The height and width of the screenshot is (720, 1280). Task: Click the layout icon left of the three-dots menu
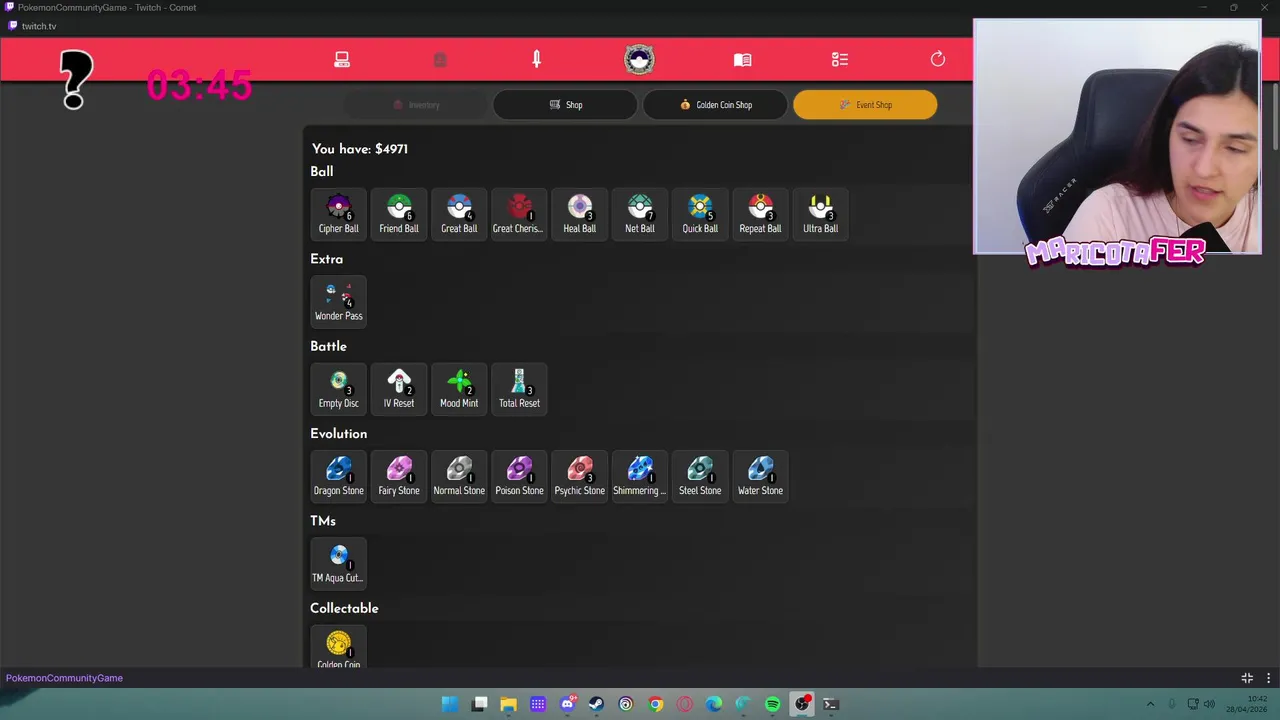point(1247,678)
